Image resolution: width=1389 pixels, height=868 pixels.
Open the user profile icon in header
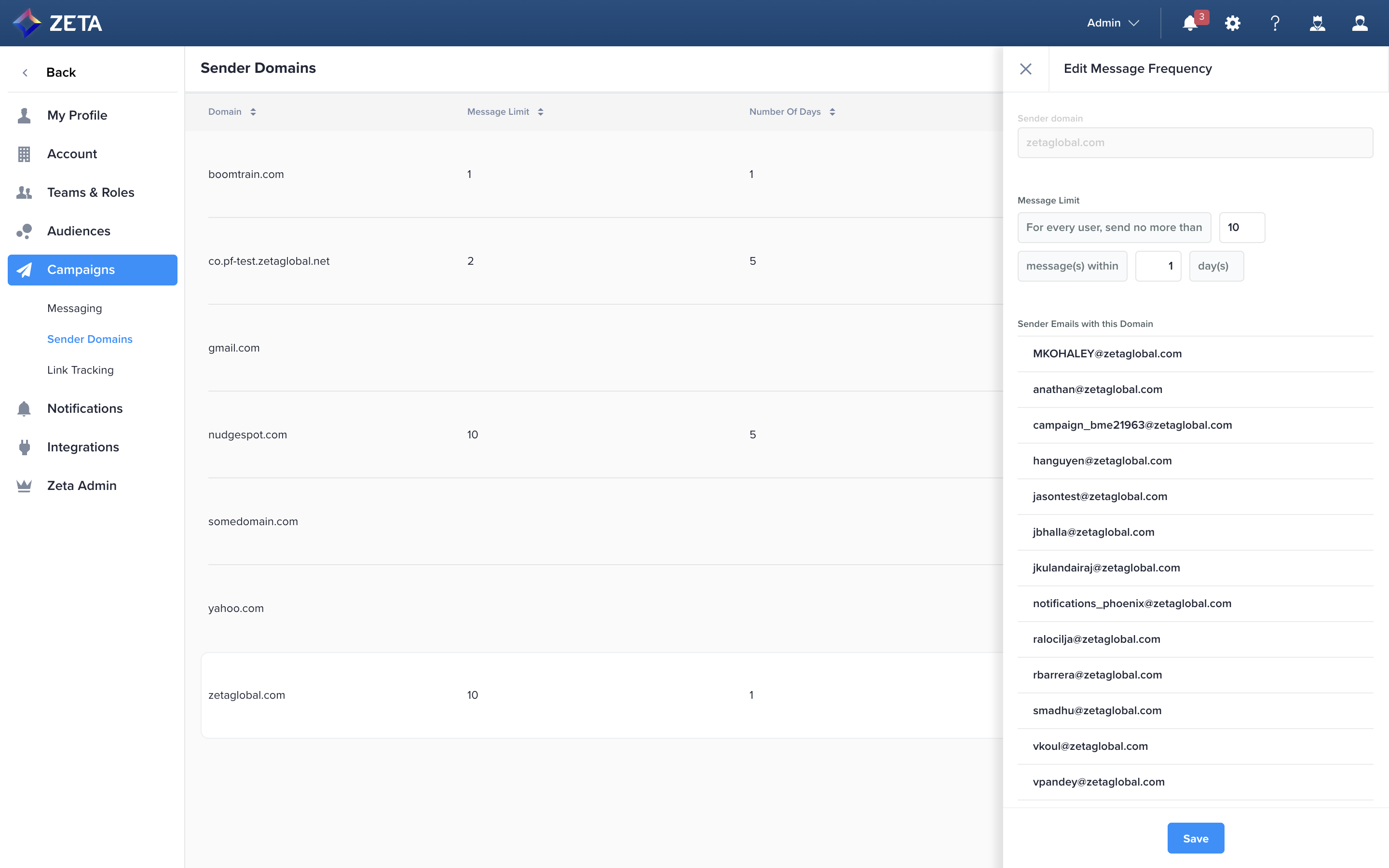[x=1360, y=23]
